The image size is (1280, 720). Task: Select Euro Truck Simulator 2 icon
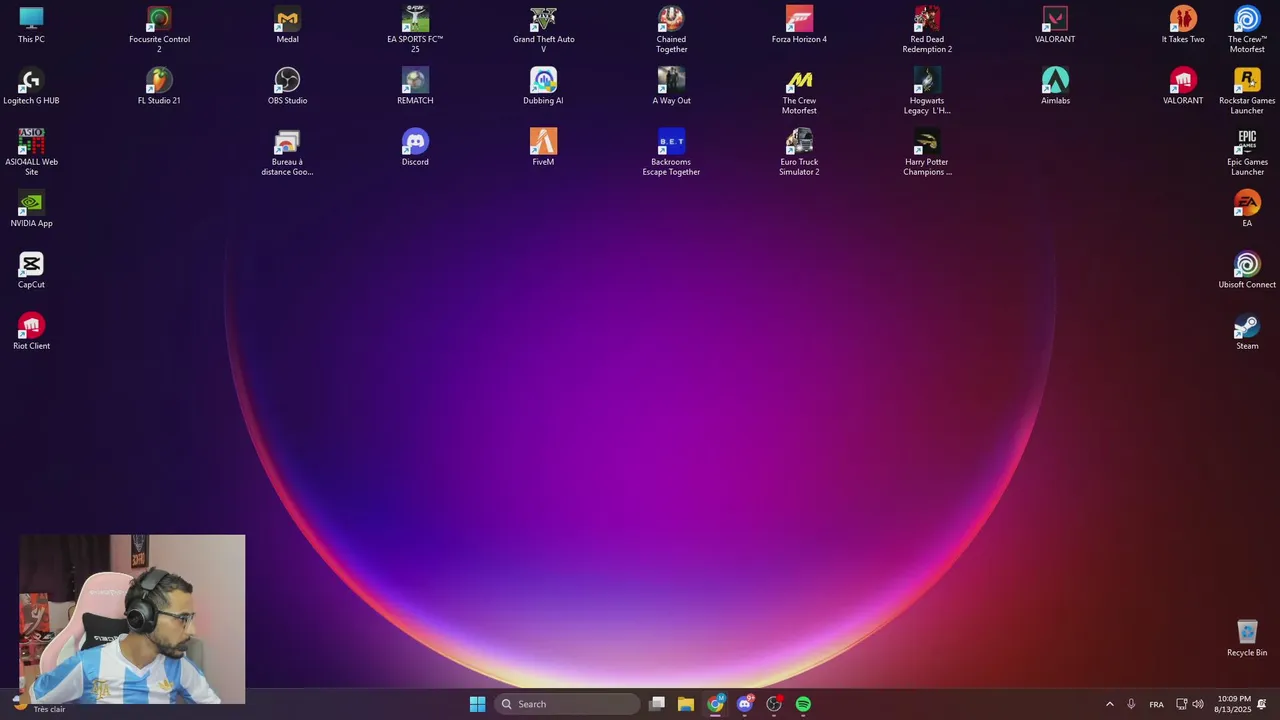click(799, 152)
